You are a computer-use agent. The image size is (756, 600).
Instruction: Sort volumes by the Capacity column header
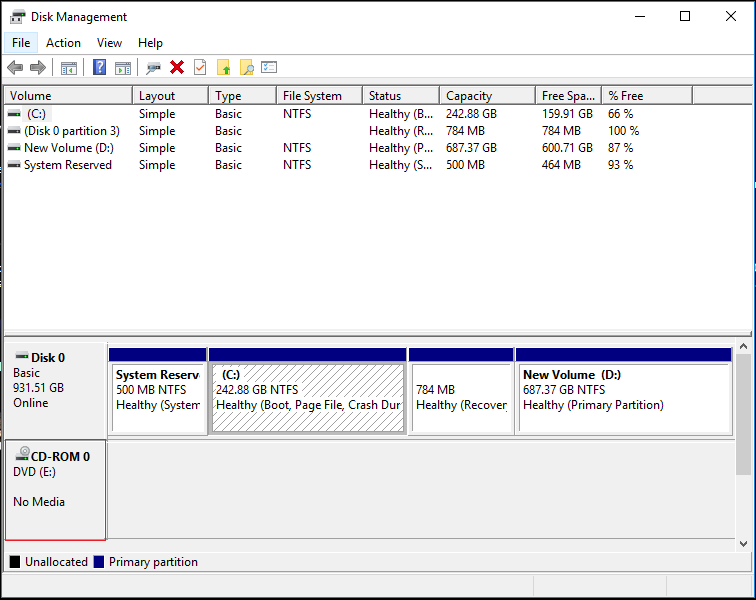point(485,96)
